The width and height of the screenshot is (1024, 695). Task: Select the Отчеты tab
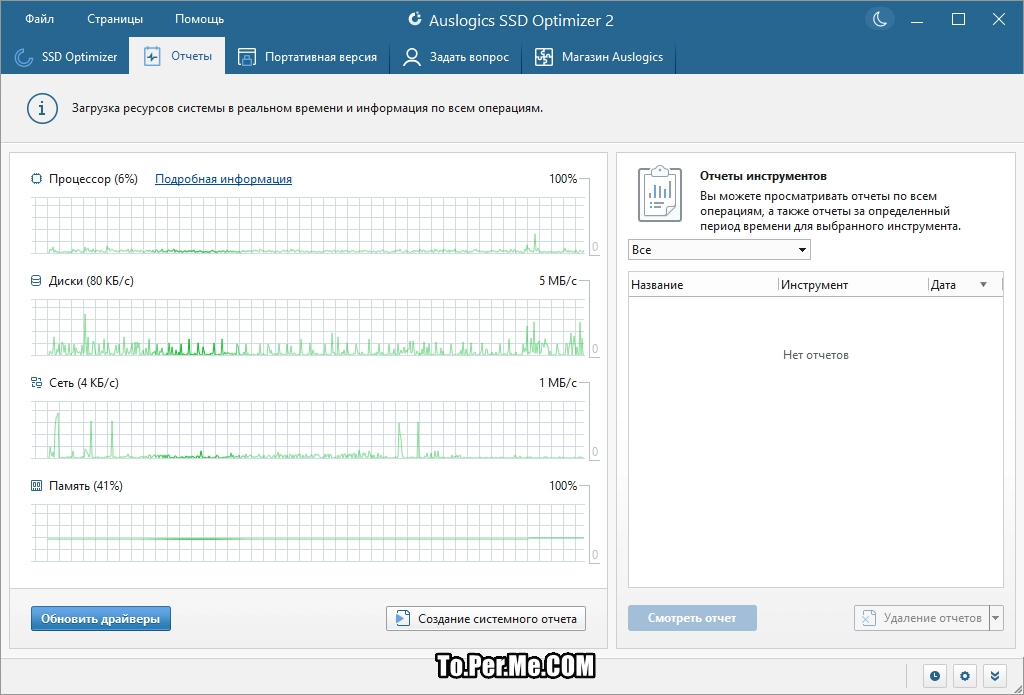coord(177,56)
